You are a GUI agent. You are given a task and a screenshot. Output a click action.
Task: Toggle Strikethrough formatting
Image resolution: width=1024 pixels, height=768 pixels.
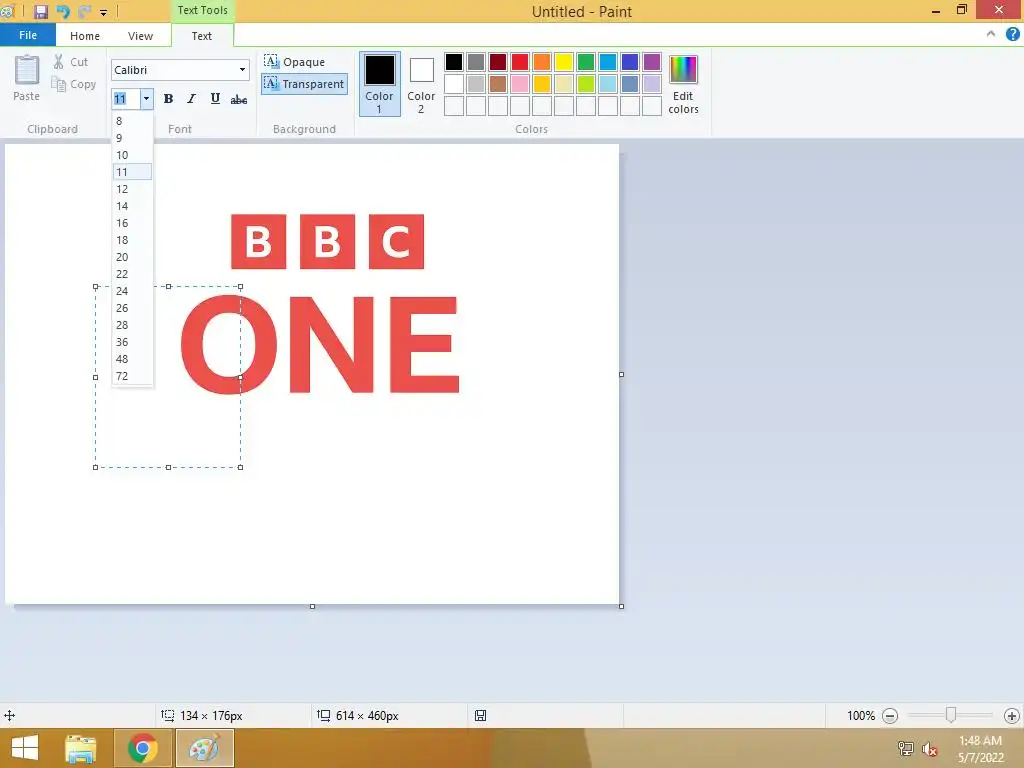239,99
